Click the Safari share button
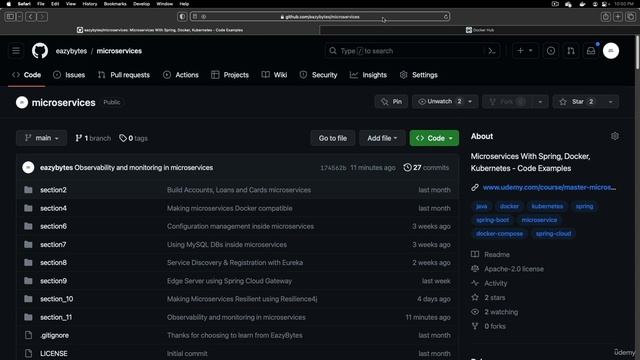Screen dimensions: 640x360 point(606,17)
